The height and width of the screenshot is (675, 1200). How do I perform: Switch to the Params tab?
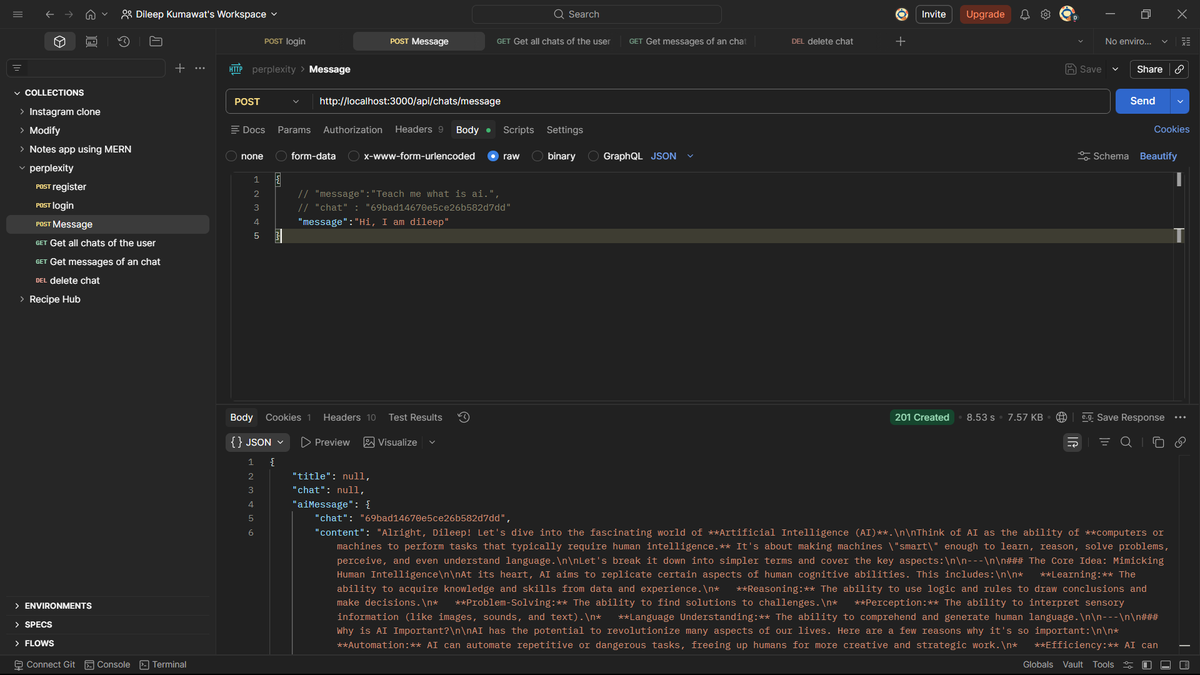294,130
